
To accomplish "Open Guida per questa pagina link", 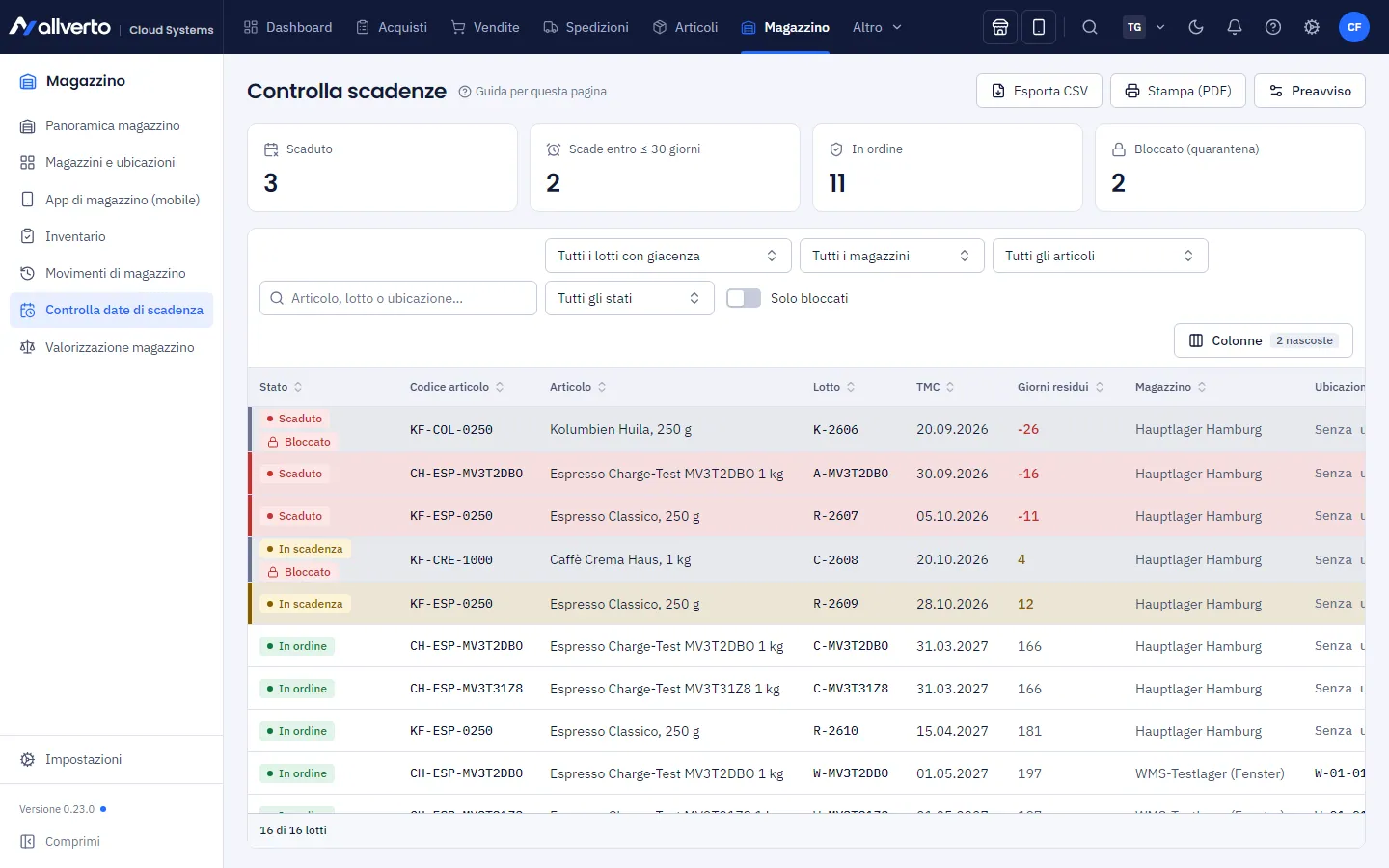I will 532,92.
